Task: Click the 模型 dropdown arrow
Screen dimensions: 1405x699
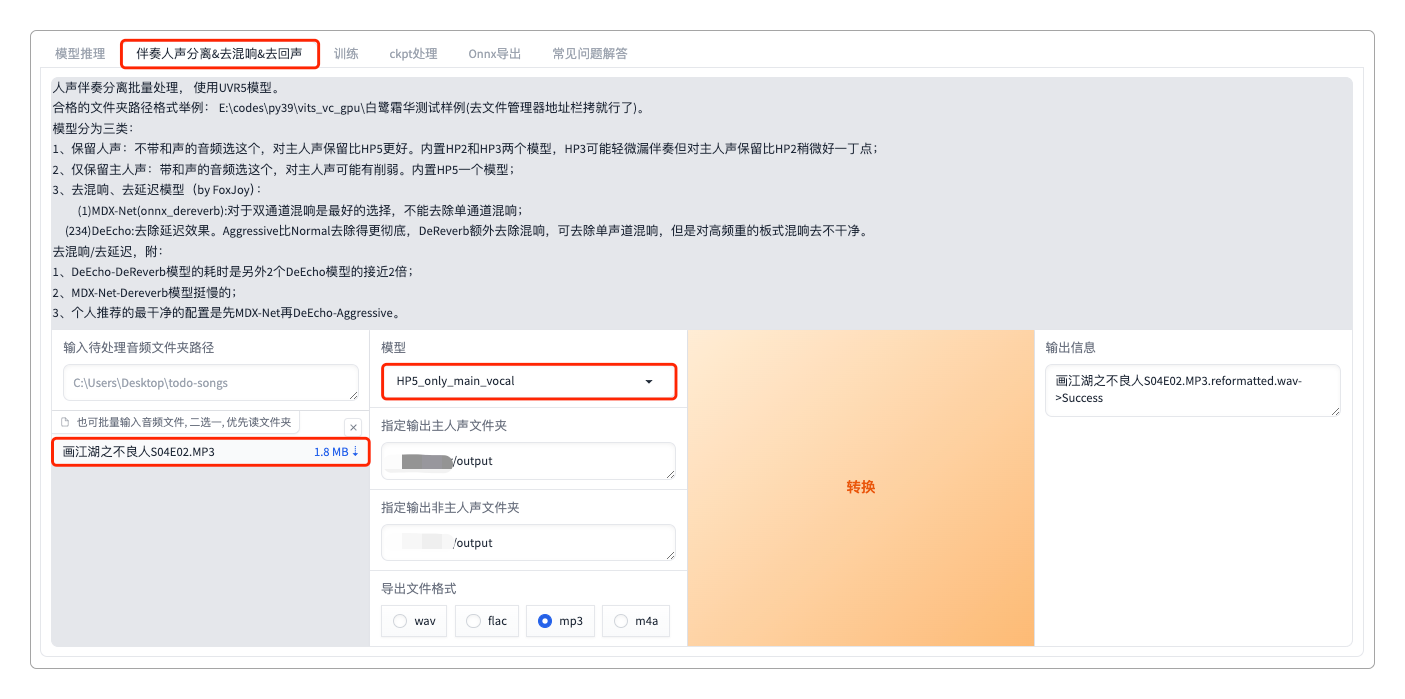Action: point(649,382)
